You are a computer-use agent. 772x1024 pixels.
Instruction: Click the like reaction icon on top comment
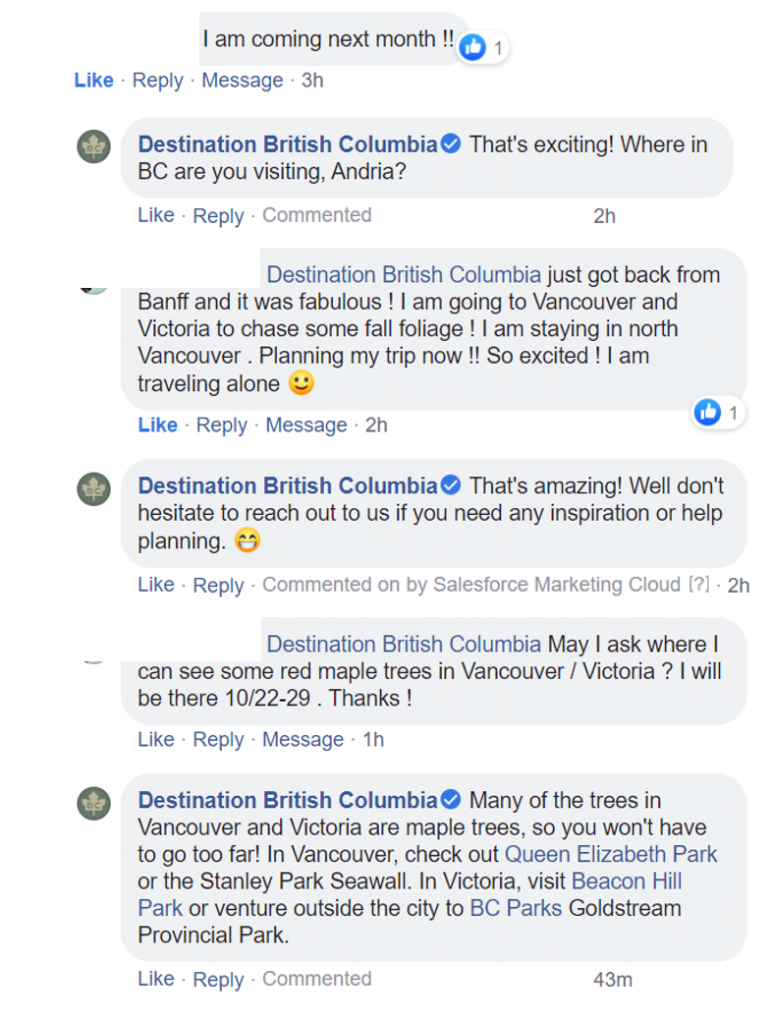[x=473, y=46]
